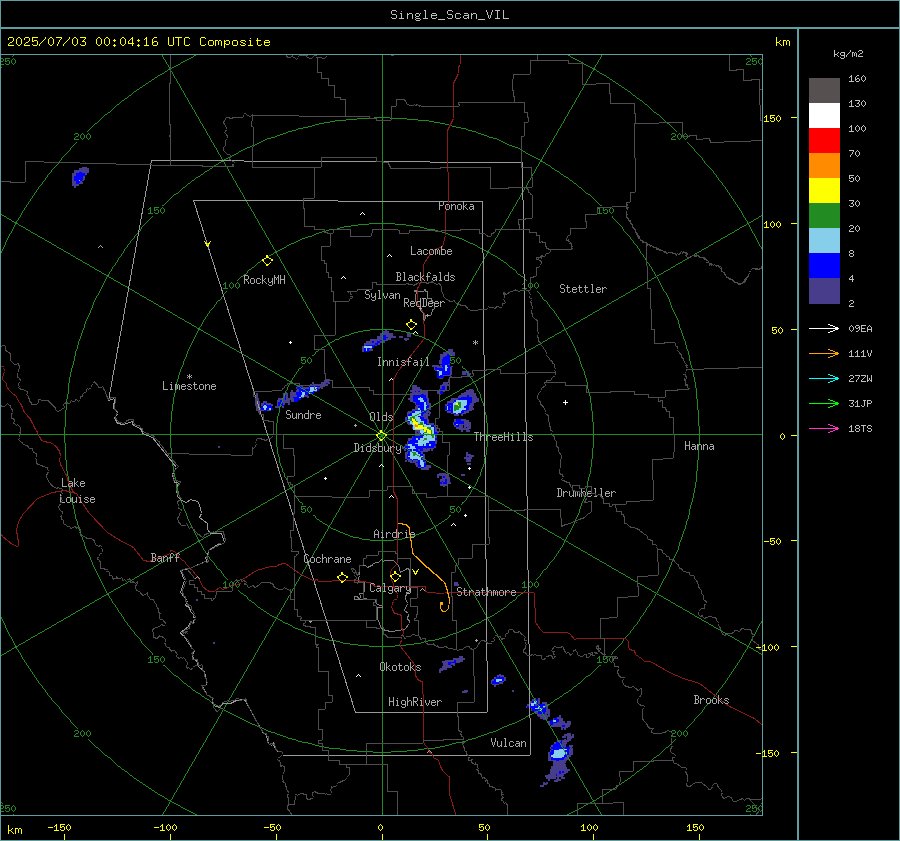Click the storm cell east of Vulcan
The height and width of the screenshot is (841, 900).
pos(558,751)
